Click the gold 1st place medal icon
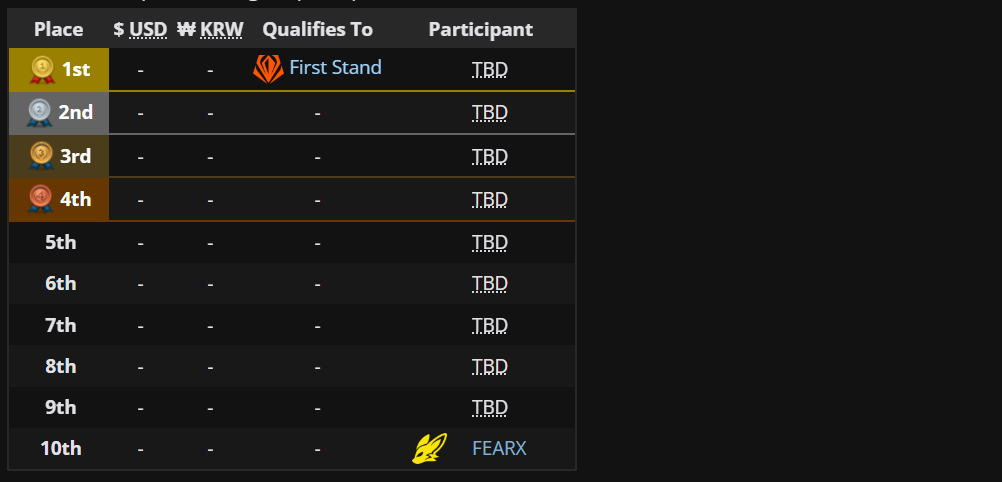The image size is (1002, 482). coord(42,70)
